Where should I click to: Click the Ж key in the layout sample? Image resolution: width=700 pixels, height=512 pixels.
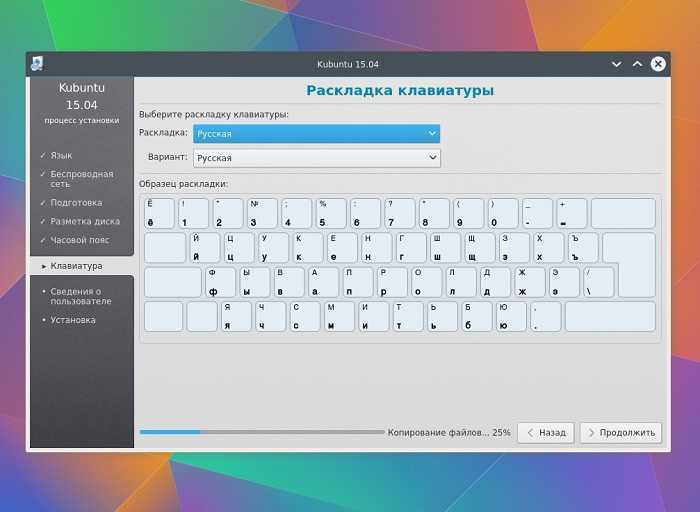(530, 282)
